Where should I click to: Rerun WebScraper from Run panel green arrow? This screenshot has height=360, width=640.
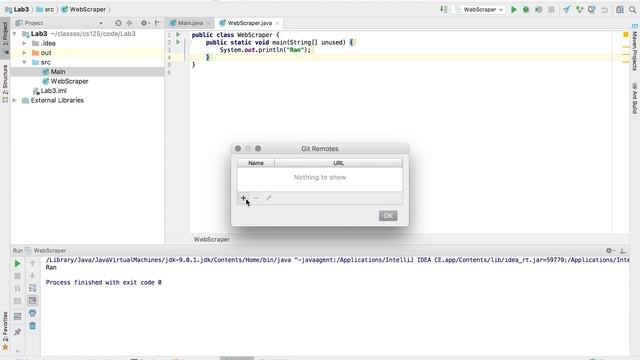coord(17,264)
